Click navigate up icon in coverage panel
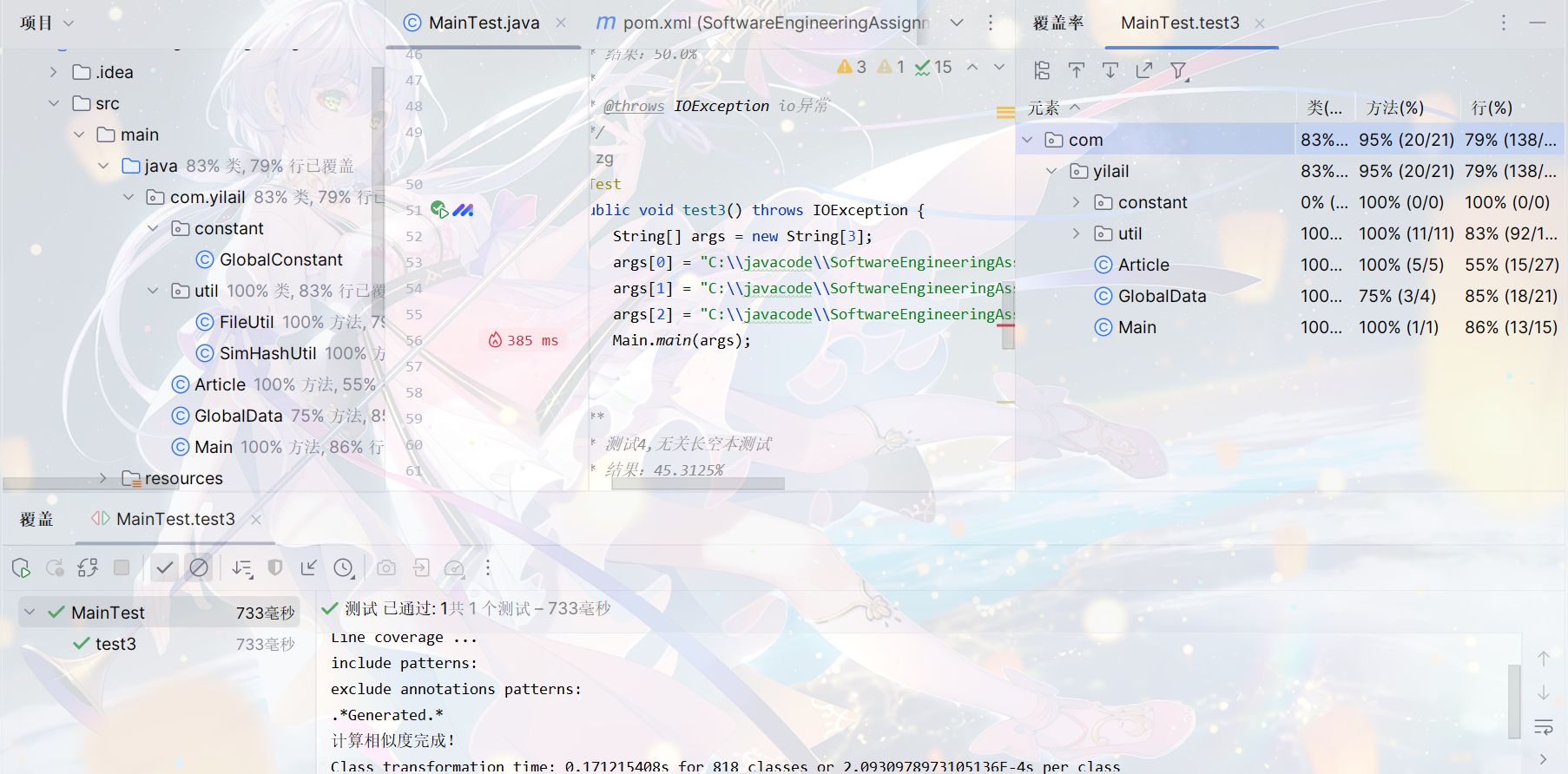The width and height of the screenshot is (1568, 774). 1077,70
